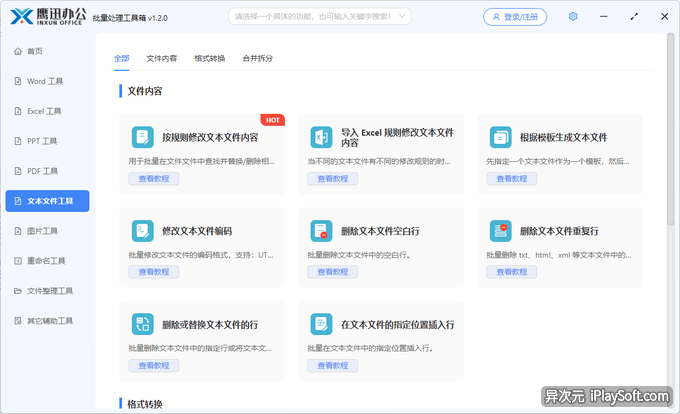Click the HOT badge on first card

click(272, 120)
